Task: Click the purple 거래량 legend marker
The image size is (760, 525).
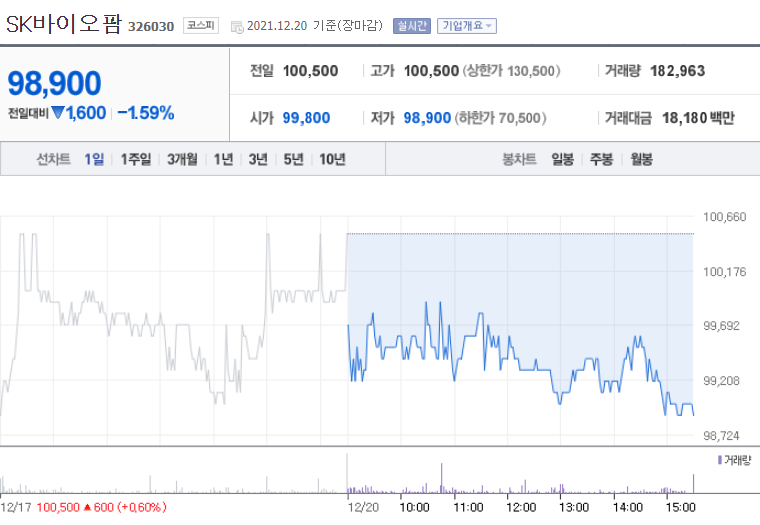Action: pyautogui.click(x=720, y=460)
